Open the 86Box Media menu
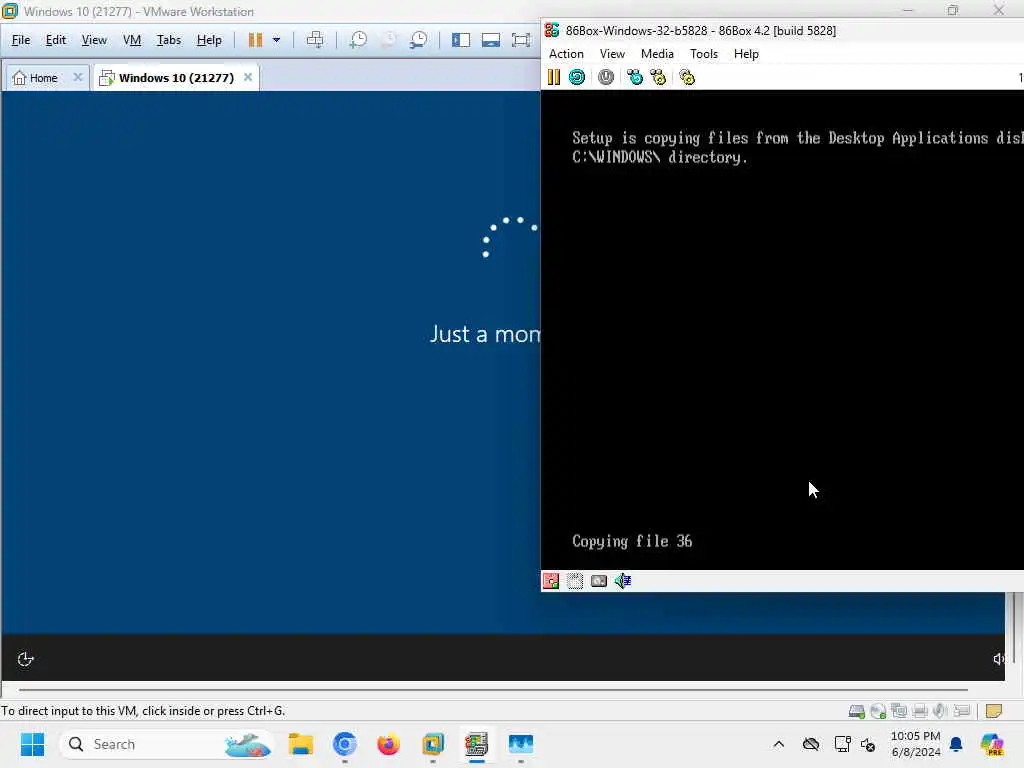 [x=657, y=54]
